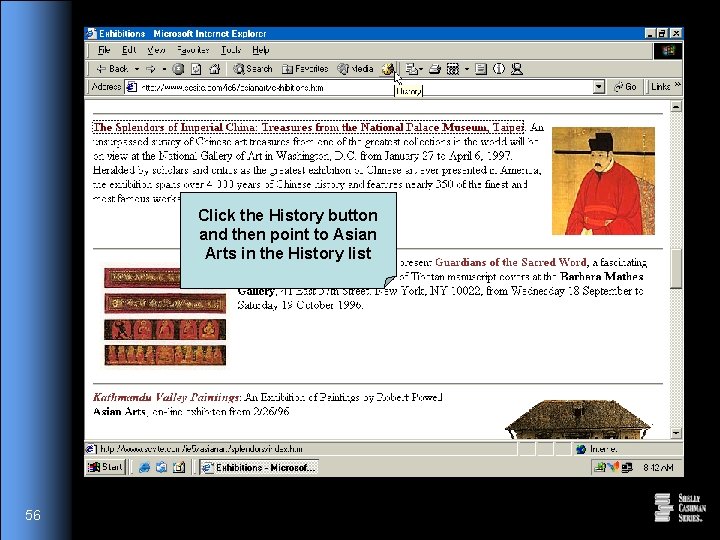Image resolution: width=720 pixels, height=540 pixels.
Task: Open the Back button history dropdown arrow
Action: 136,69
